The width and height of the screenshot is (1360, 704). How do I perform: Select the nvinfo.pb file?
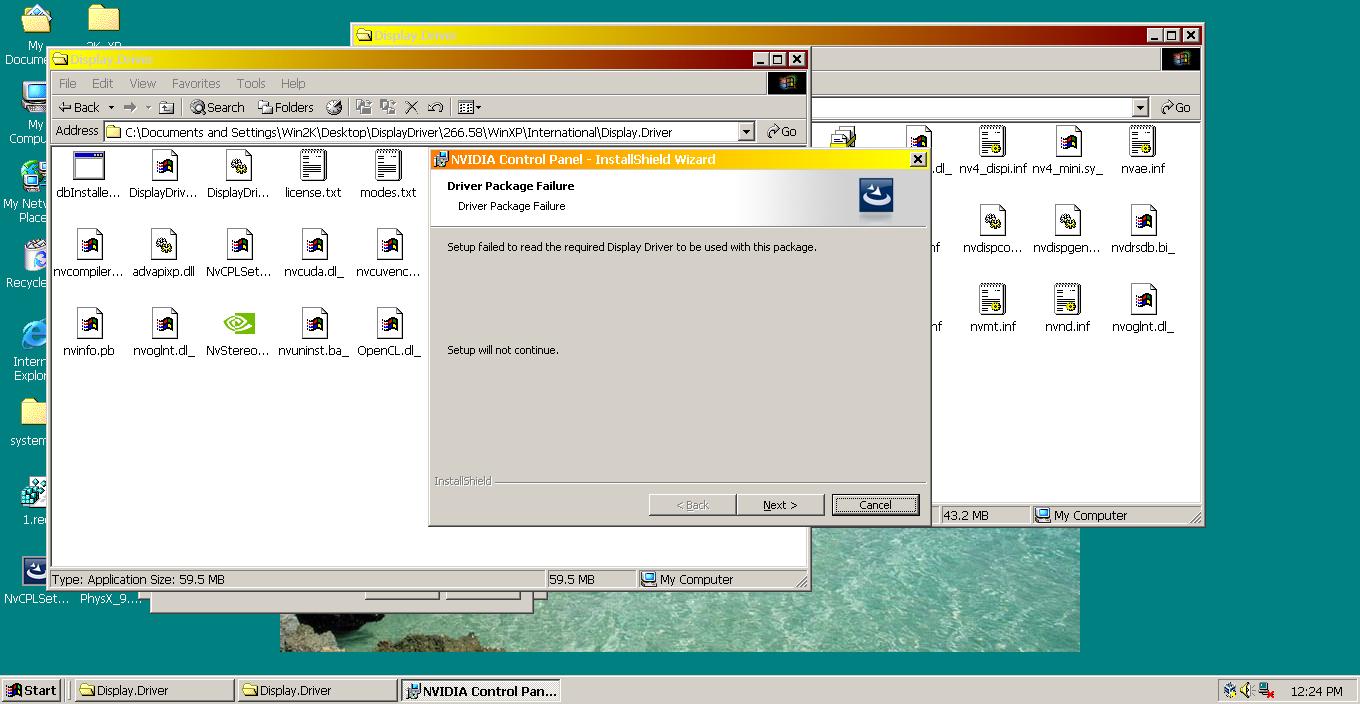[89, 333]
